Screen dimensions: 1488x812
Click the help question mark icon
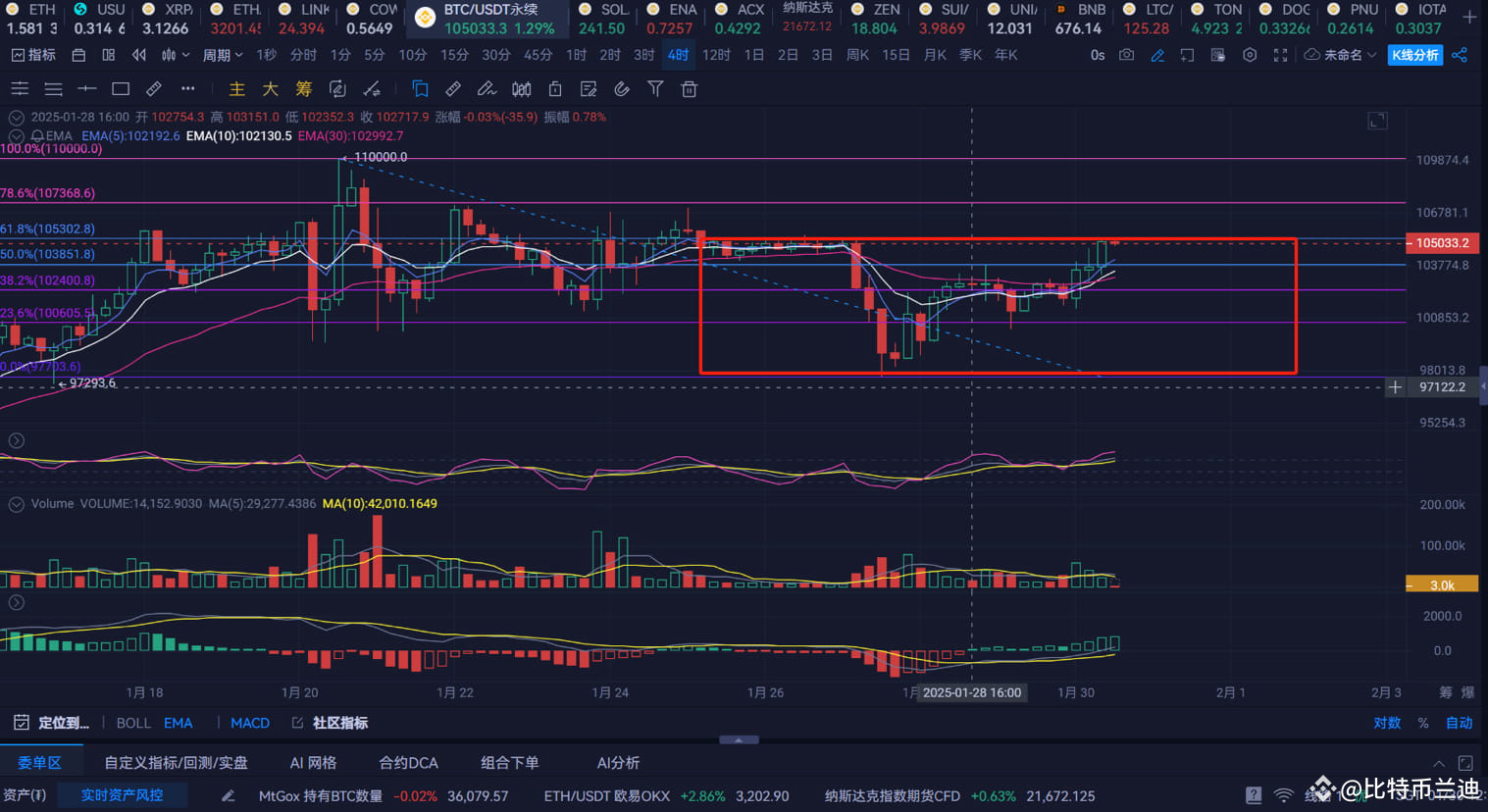[x=1254, y=795]
